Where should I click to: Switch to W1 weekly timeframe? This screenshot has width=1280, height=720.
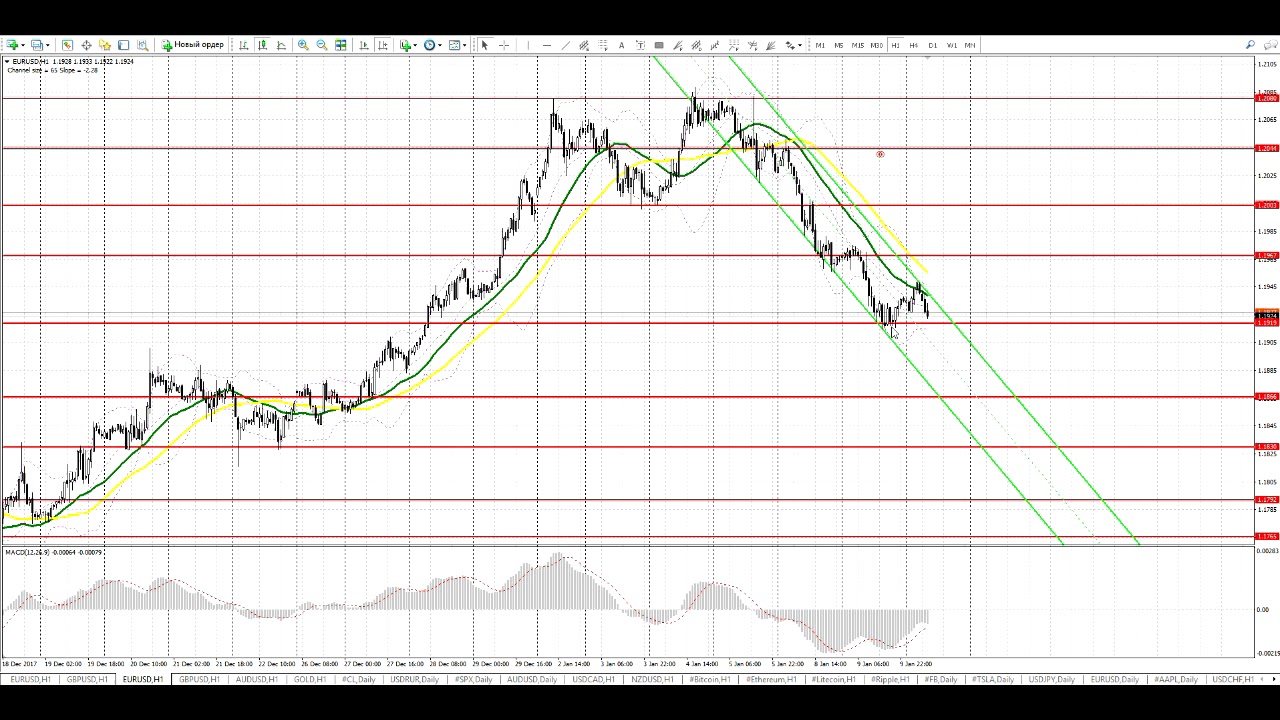point(951,45)
